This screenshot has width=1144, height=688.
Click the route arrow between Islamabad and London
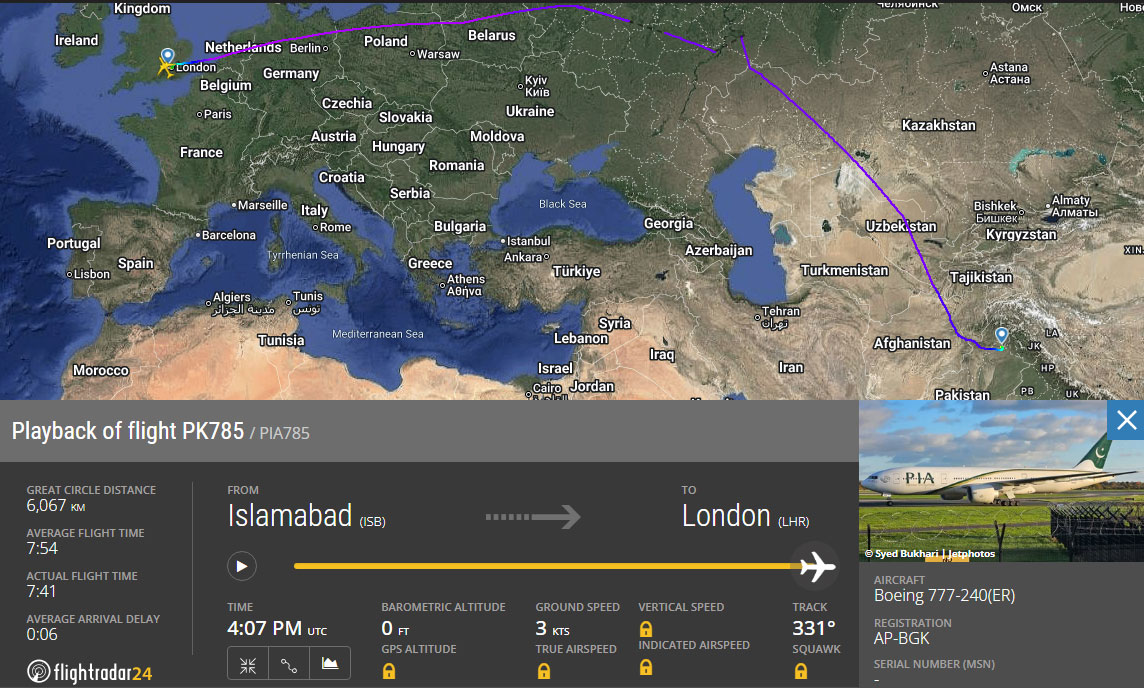click(x=533, y=517)
